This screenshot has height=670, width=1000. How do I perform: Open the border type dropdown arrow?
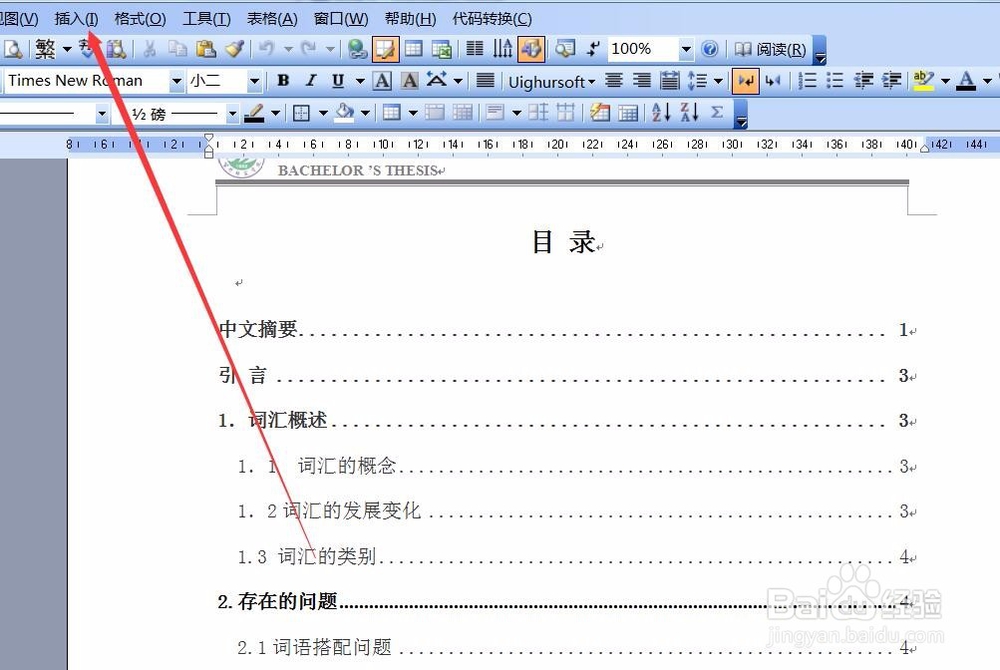coord(323,113)
